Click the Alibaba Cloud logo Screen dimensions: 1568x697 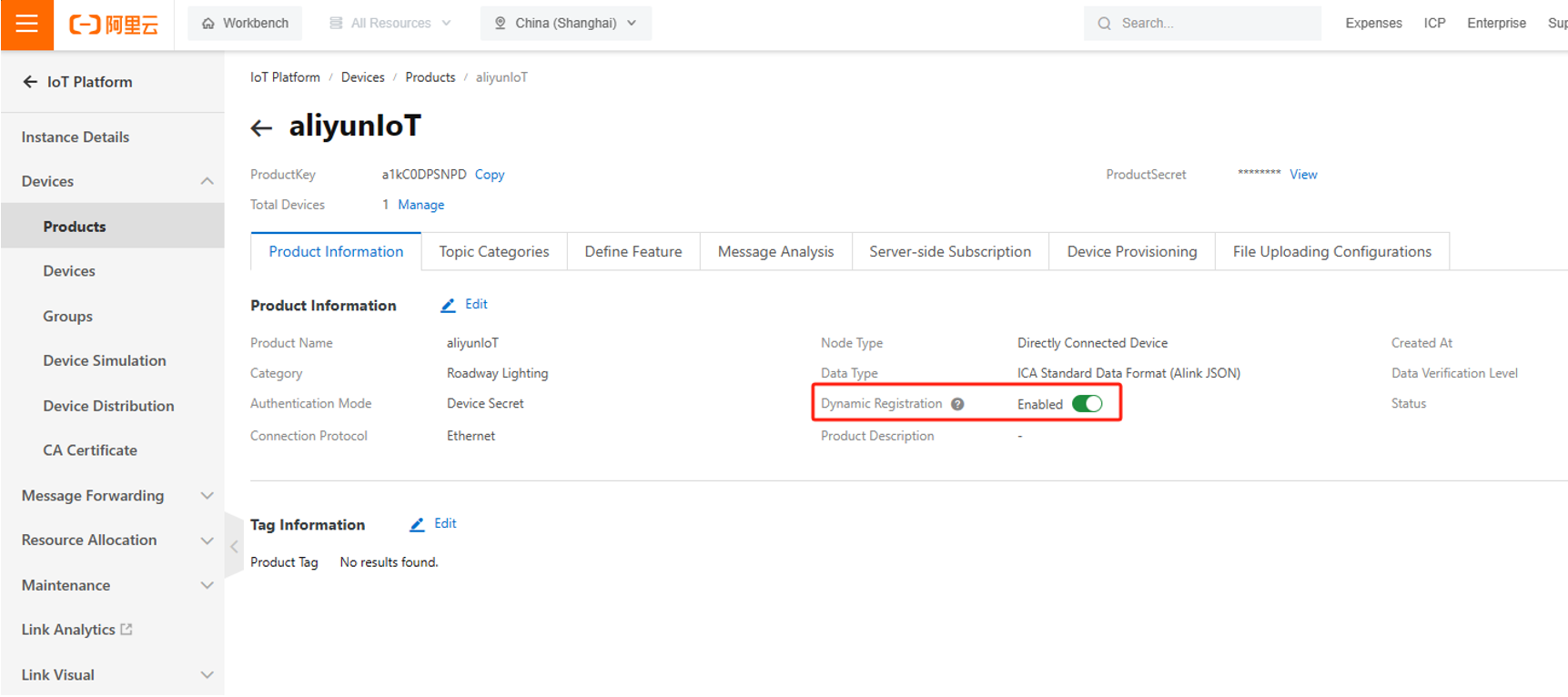[114, 25]
